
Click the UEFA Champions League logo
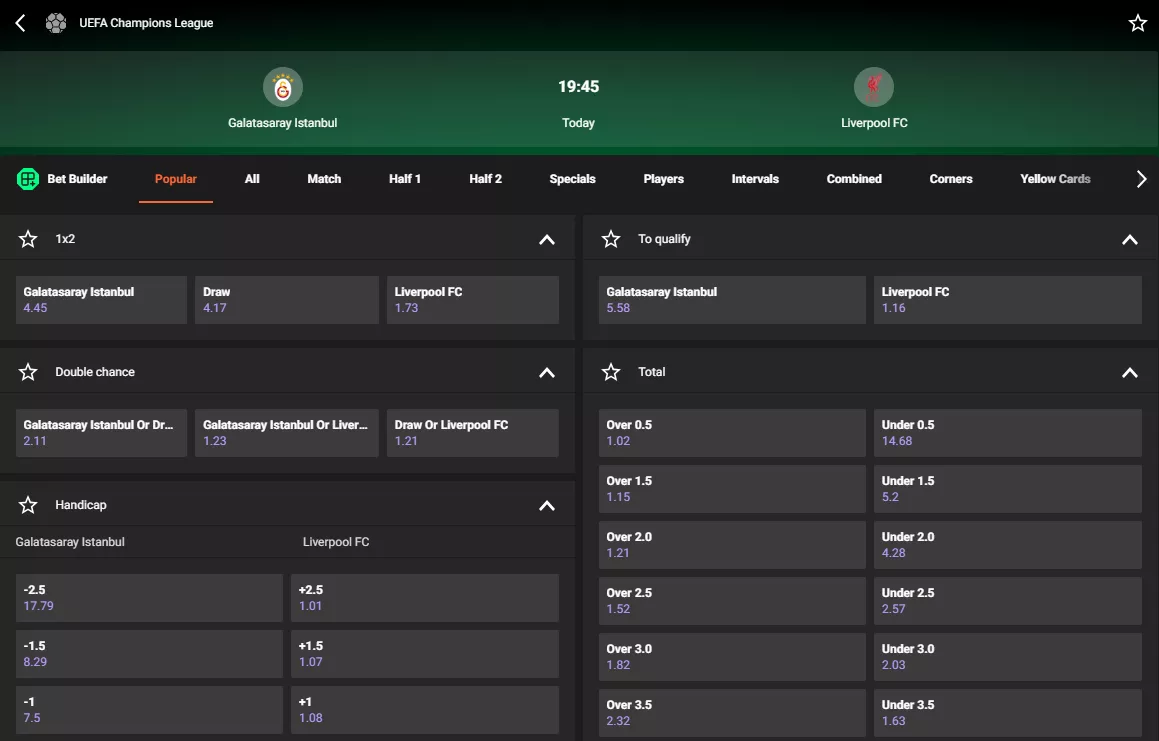pyautogui.click(x=56, y=23)
